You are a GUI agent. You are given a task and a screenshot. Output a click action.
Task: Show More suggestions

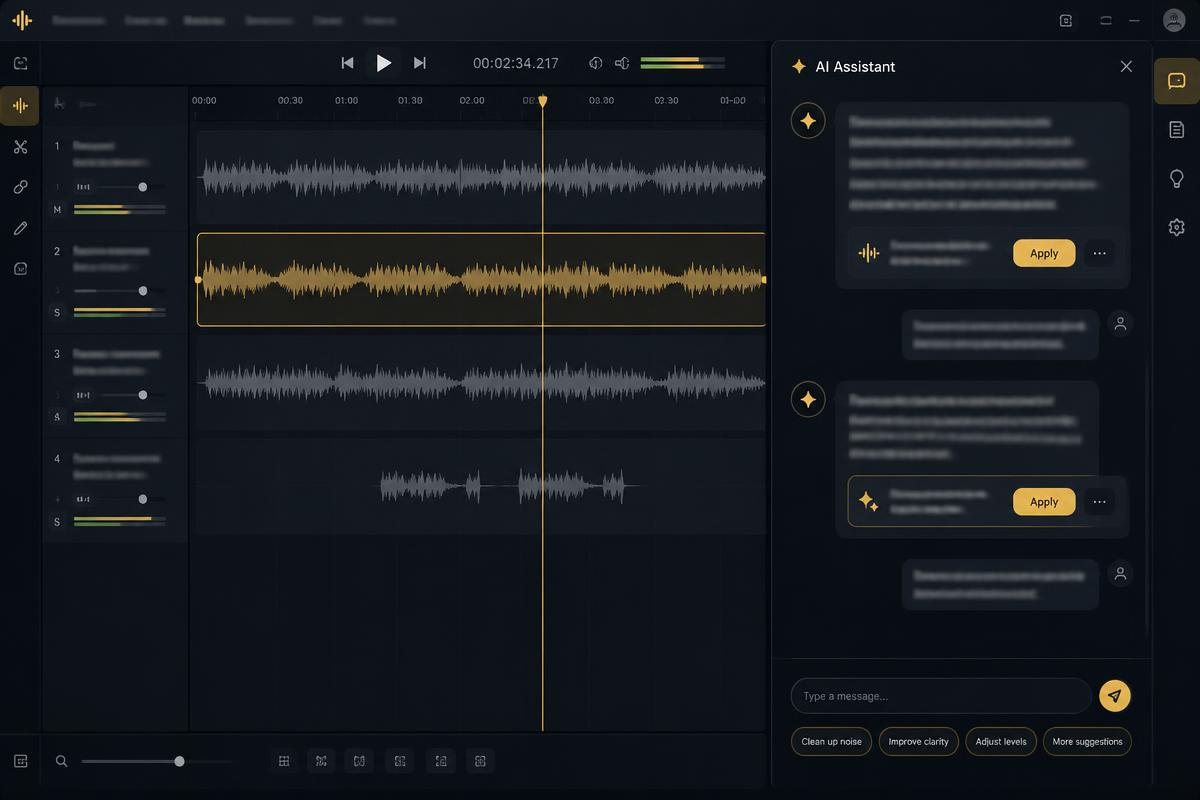[x=1088, y=741]
